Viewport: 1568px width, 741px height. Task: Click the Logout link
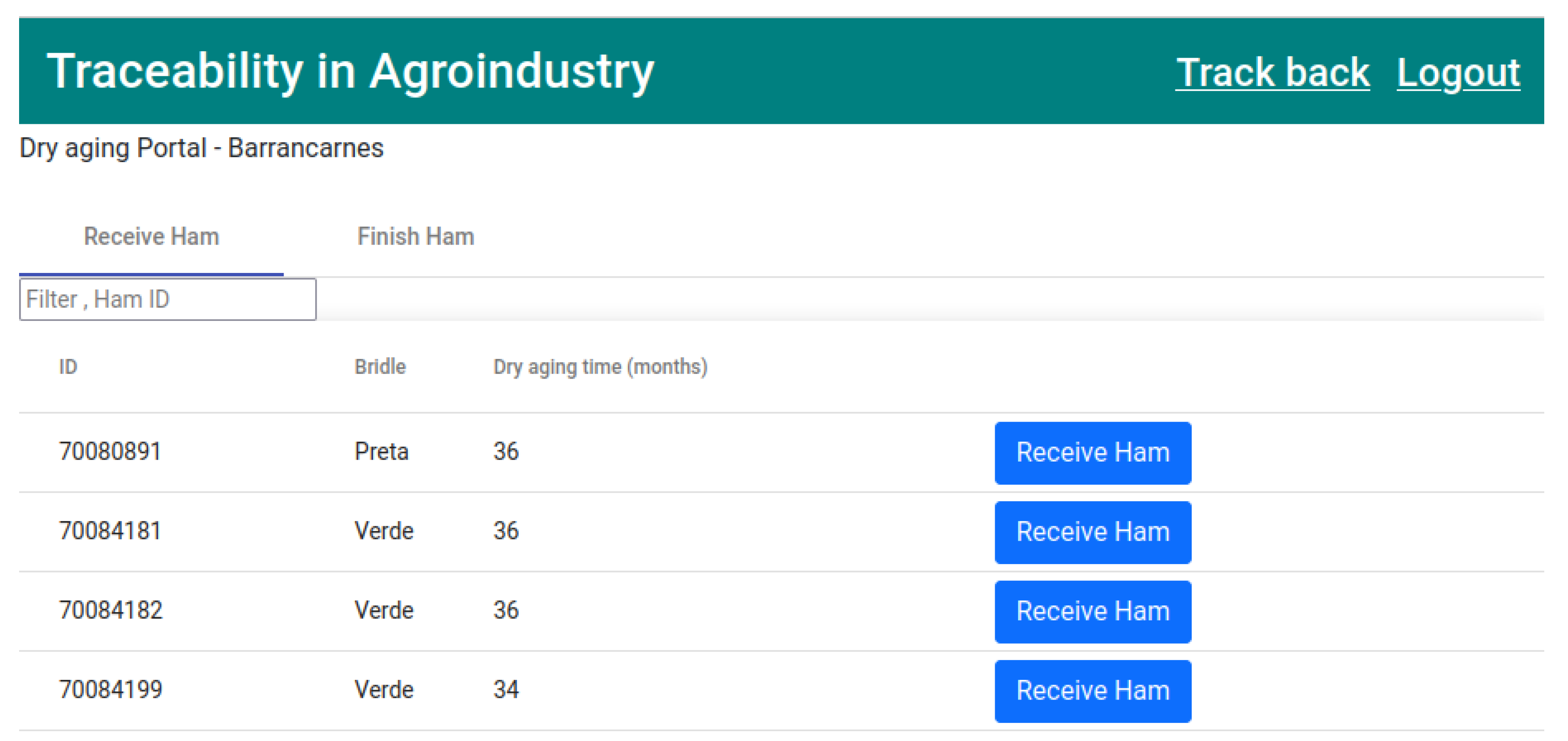click(x=1458, y=73)
